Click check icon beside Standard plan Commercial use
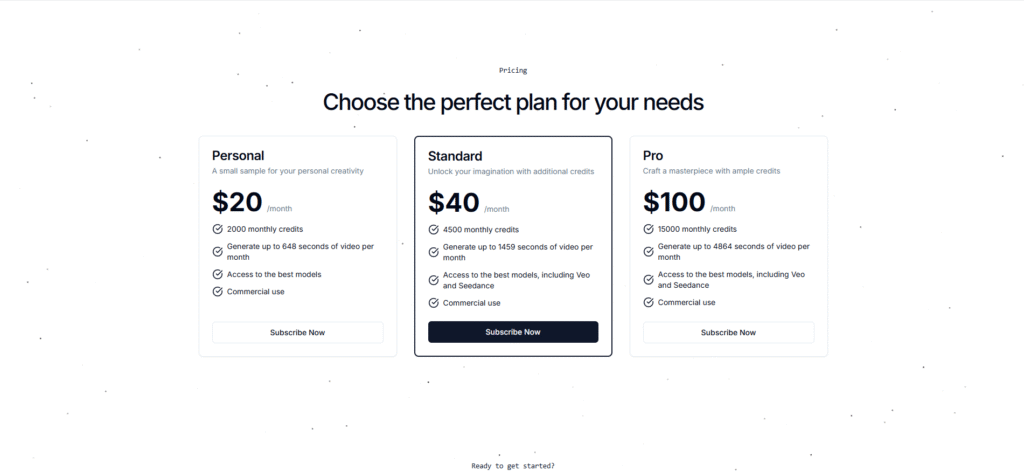The image size is (1024, 471). point(433,302)
